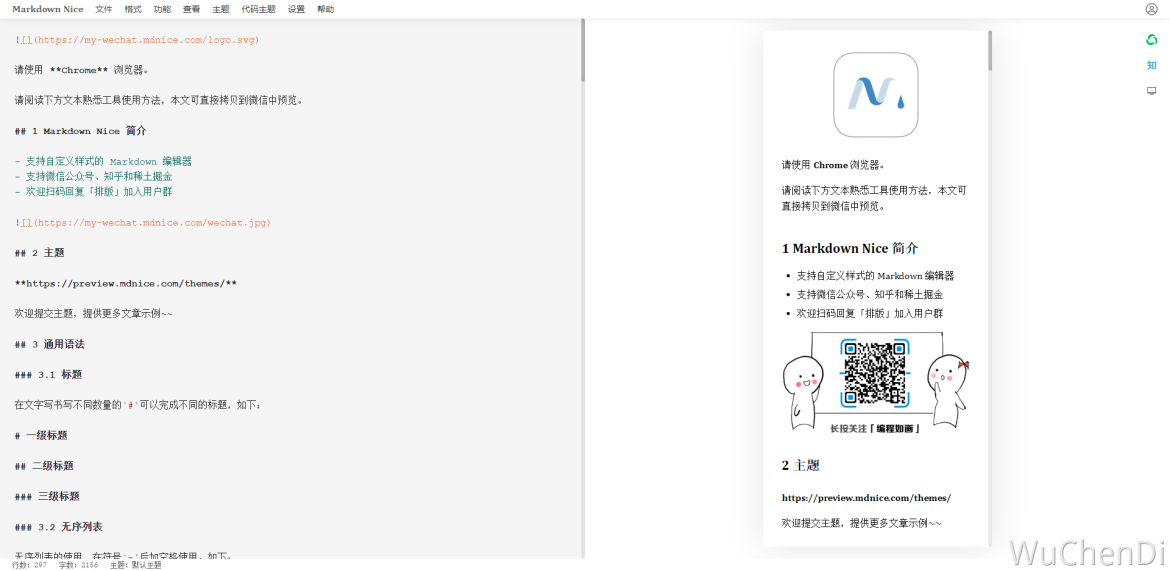Click the '请使用 **Chrome** 浏览器。' editor line
Screen dimensions: 1170x571
point(81,70)
